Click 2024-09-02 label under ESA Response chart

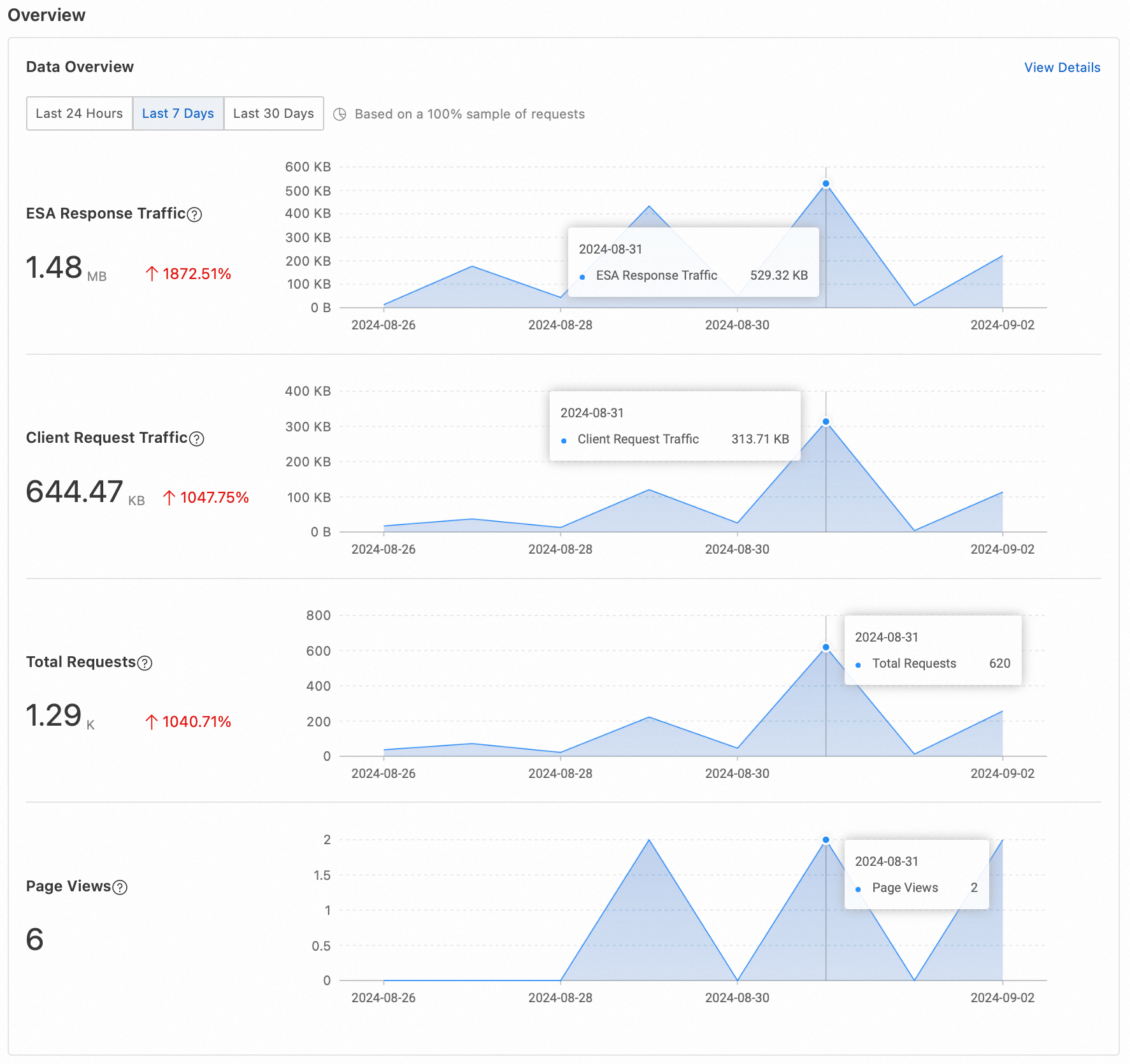point(1002,325)
